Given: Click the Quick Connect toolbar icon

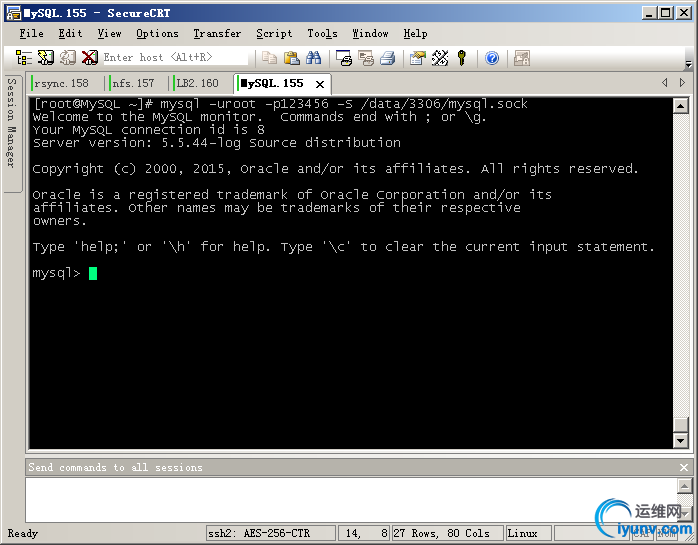Looking at the screenshot, I should (x=46, y=58).
